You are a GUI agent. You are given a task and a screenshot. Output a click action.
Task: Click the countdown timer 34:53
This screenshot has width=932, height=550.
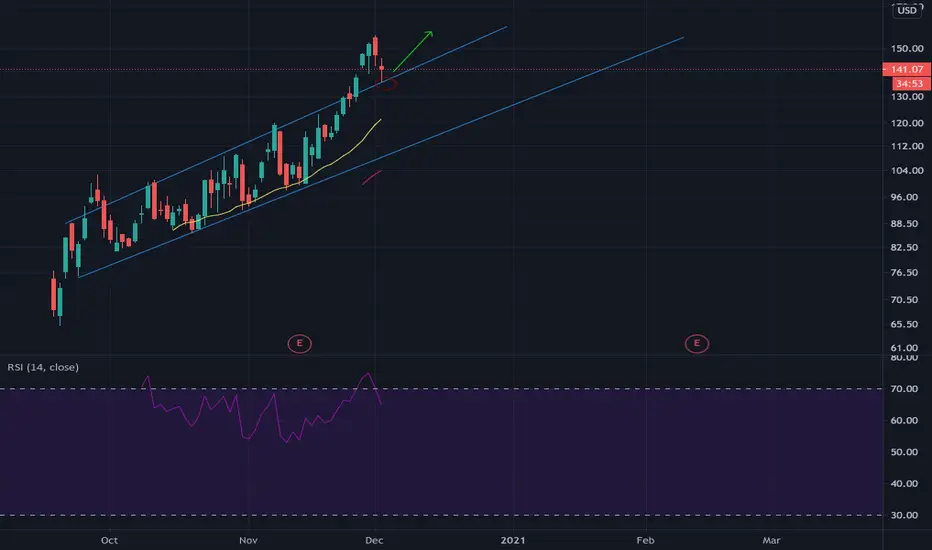pos(909,84)
